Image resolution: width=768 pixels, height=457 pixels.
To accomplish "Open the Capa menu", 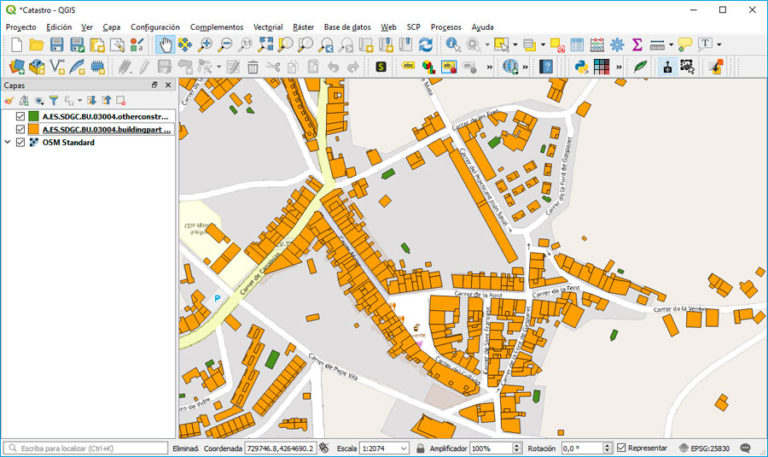I will click(x=112, y=27).
